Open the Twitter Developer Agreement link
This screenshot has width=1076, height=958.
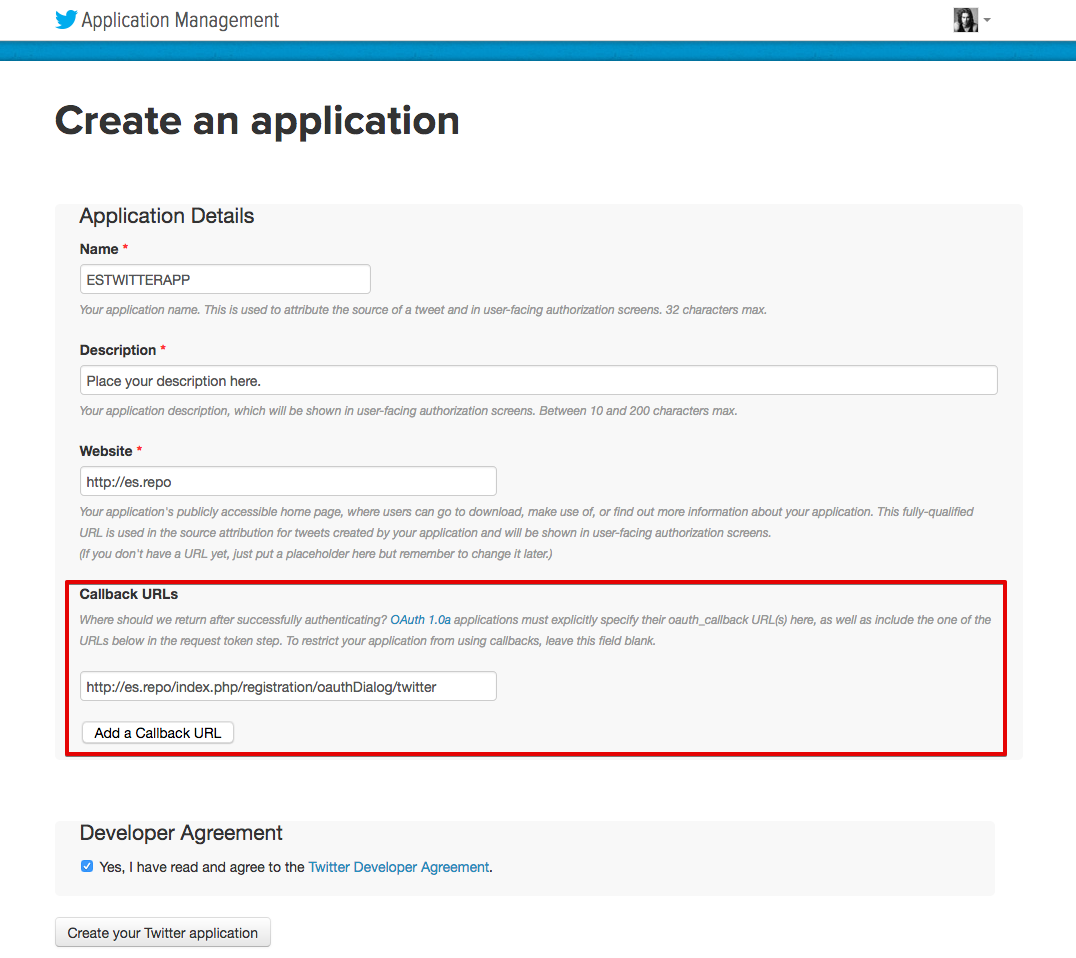coord(399,867)
